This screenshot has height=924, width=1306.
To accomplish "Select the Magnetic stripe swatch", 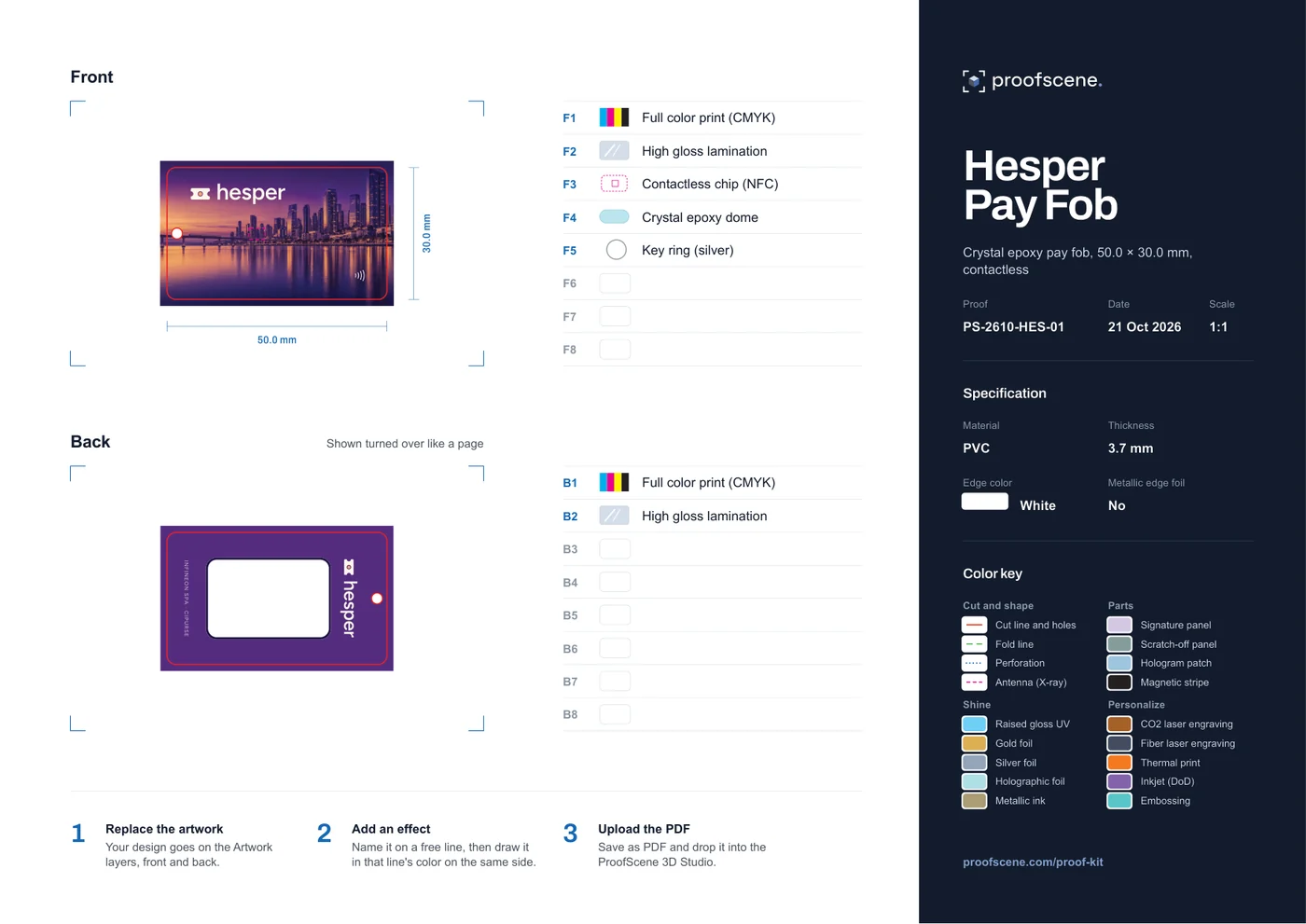I will [1119, 683].
